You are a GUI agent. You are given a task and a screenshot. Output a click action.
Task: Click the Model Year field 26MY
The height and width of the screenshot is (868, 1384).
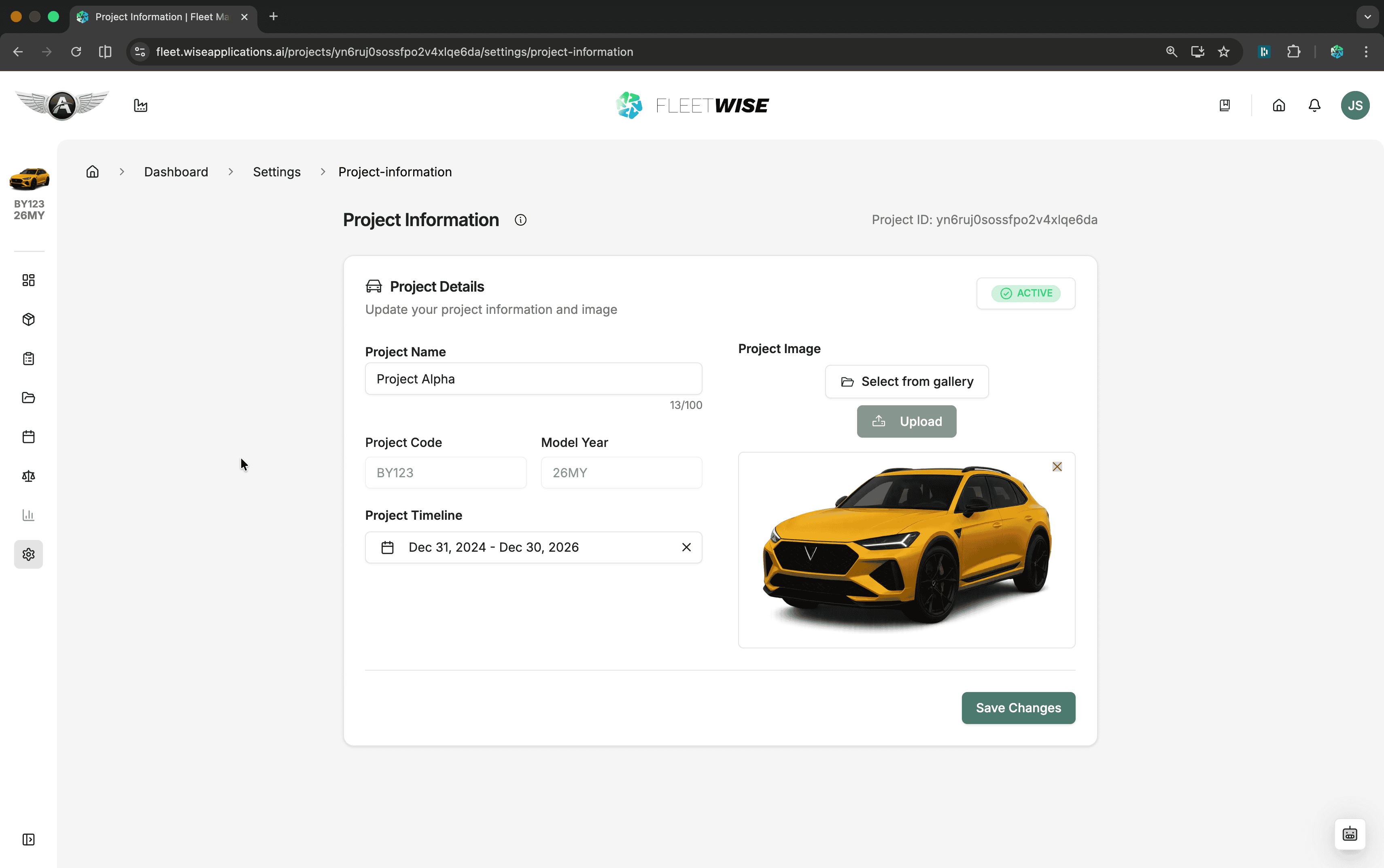621,472
